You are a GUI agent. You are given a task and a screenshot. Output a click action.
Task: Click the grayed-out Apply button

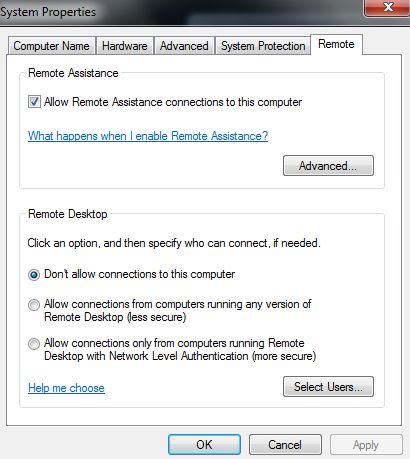(366, 445)
